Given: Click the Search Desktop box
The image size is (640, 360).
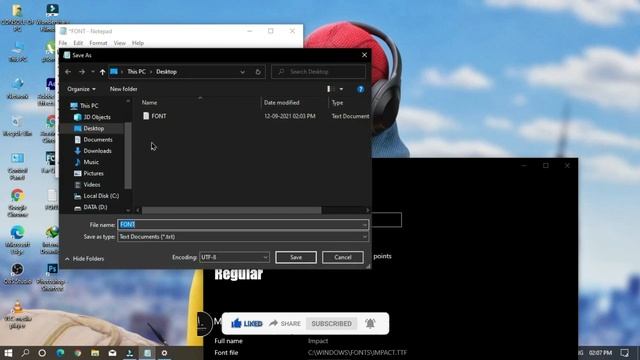Looking at the screenshot, I should [x=318, y=72].
